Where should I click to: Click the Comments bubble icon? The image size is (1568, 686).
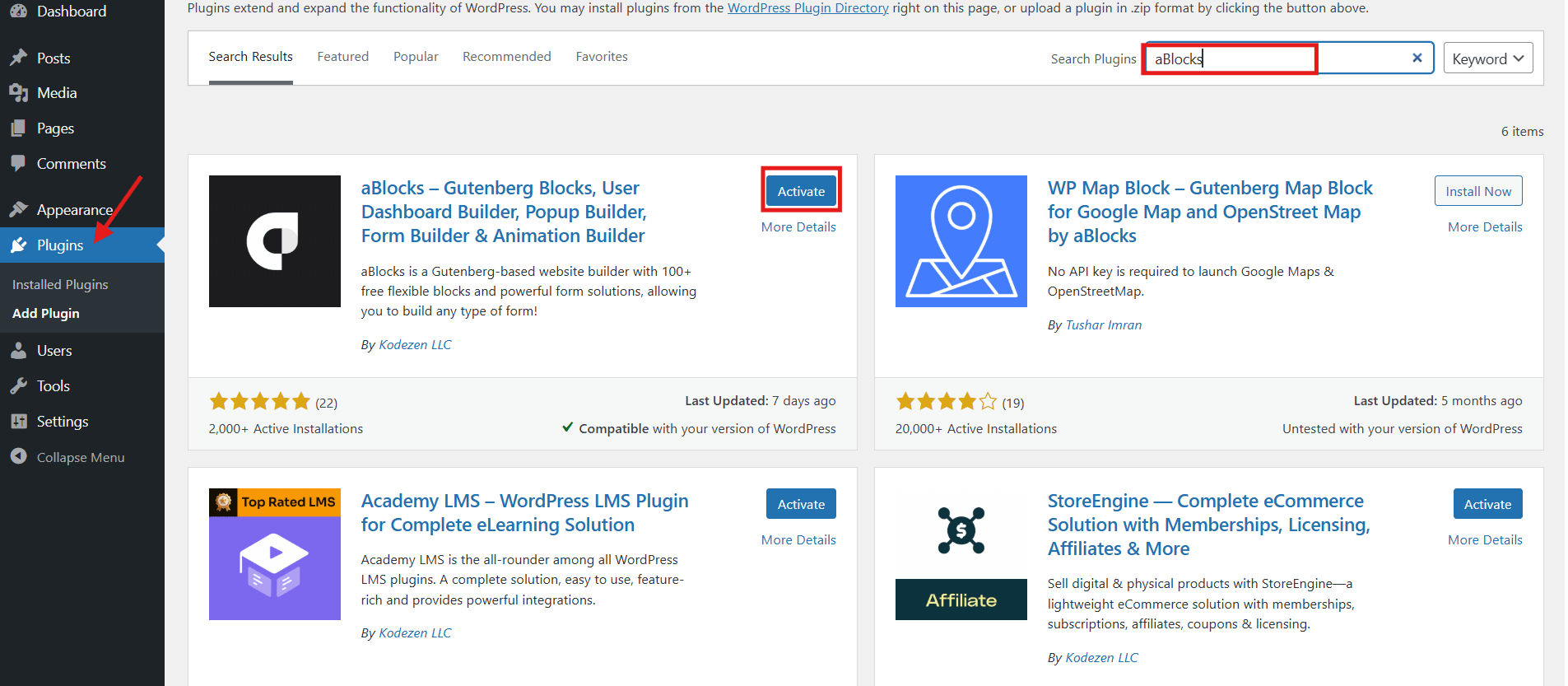point(18,163)
